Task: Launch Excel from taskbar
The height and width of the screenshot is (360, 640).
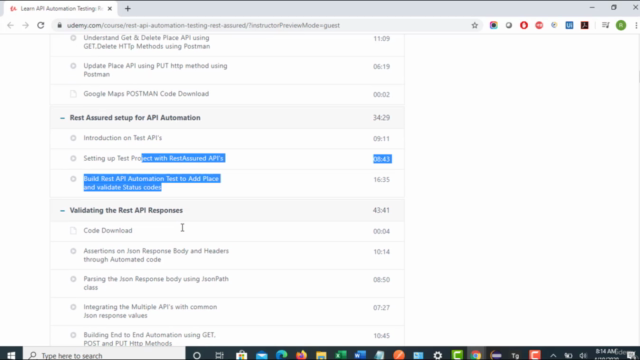Action: point(340,355)
